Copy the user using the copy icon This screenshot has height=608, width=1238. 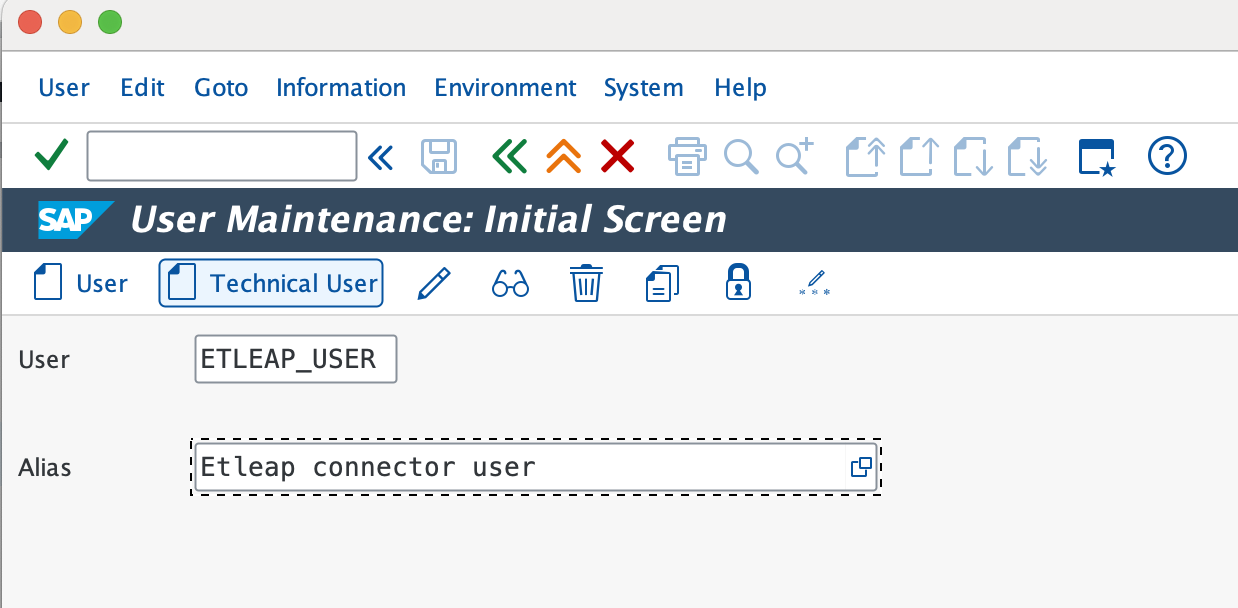tap(661, 283)
